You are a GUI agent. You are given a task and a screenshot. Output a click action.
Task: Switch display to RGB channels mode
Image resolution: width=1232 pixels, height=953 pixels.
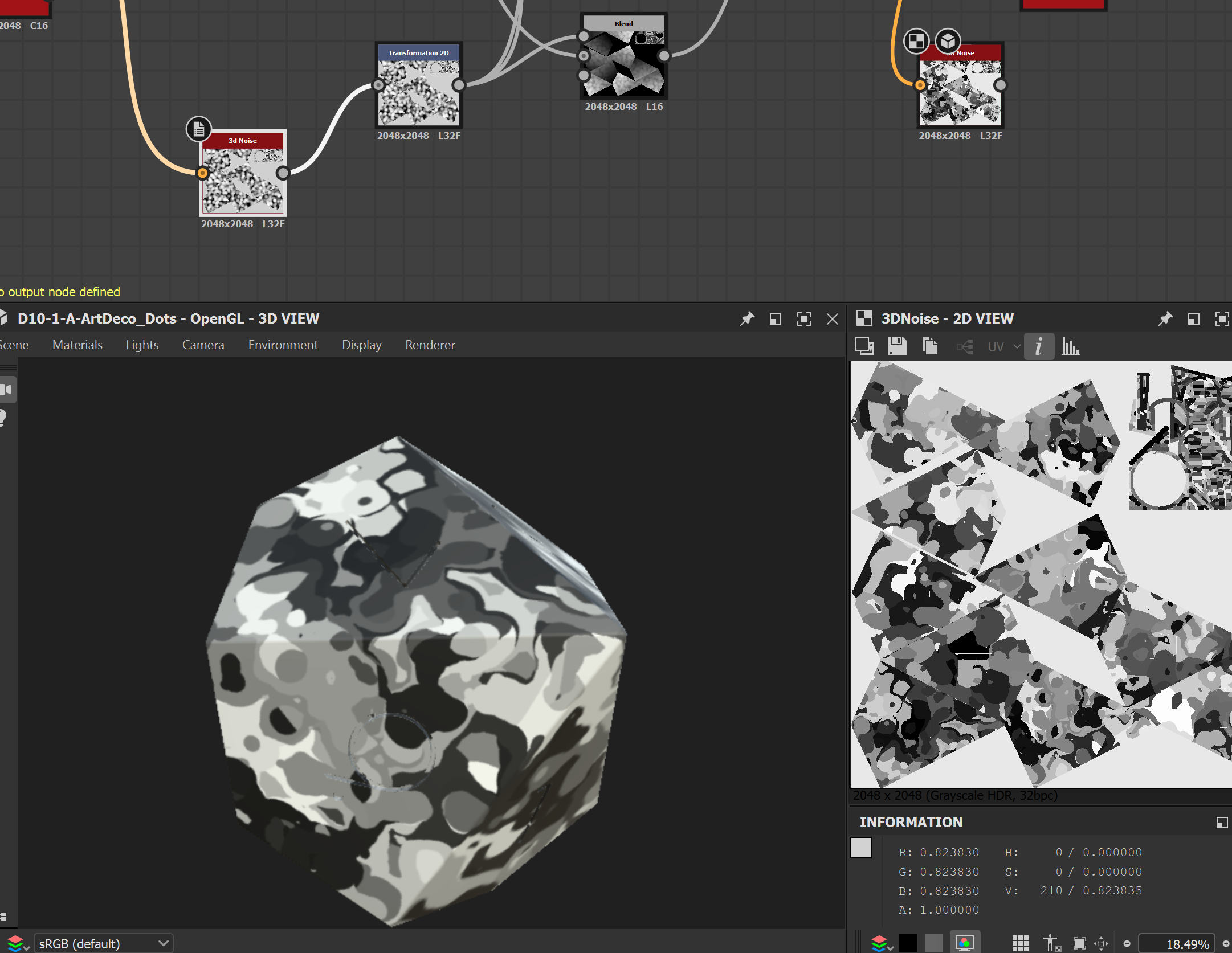(x=963, y=943)
